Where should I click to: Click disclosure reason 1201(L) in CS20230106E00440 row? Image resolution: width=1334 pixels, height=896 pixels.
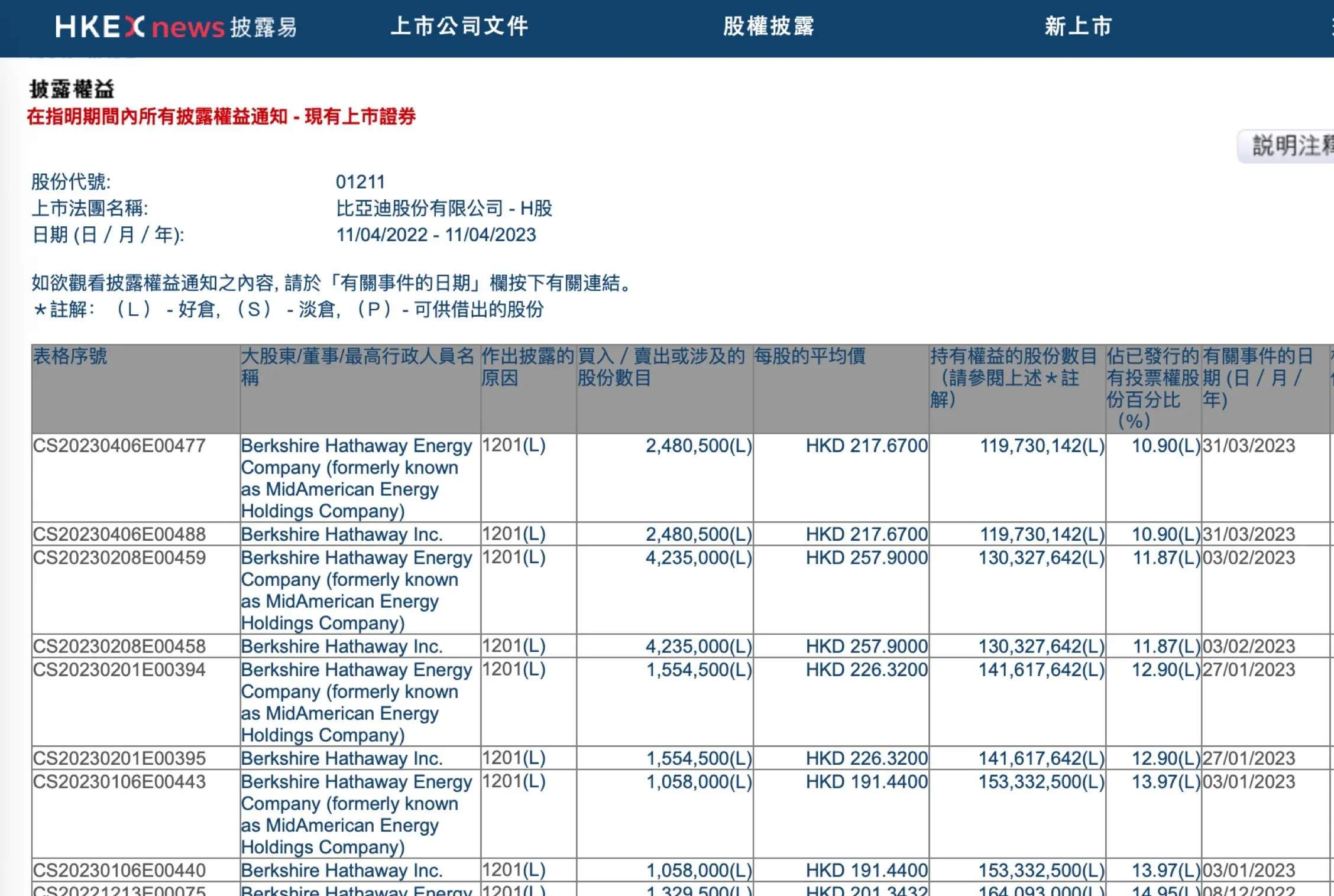[514, 869]
